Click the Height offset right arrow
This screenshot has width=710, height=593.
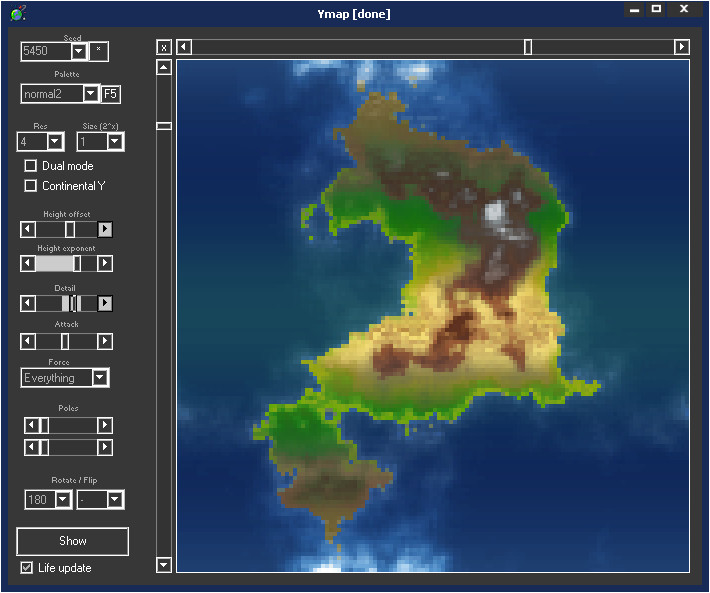(x=105, y=229)
